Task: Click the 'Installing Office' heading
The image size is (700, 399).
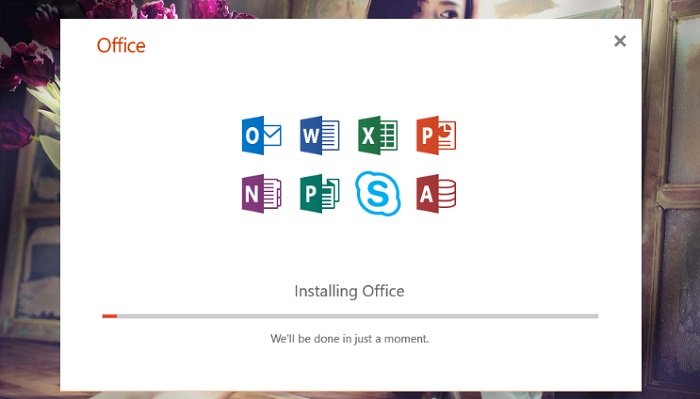Action: 350,291
